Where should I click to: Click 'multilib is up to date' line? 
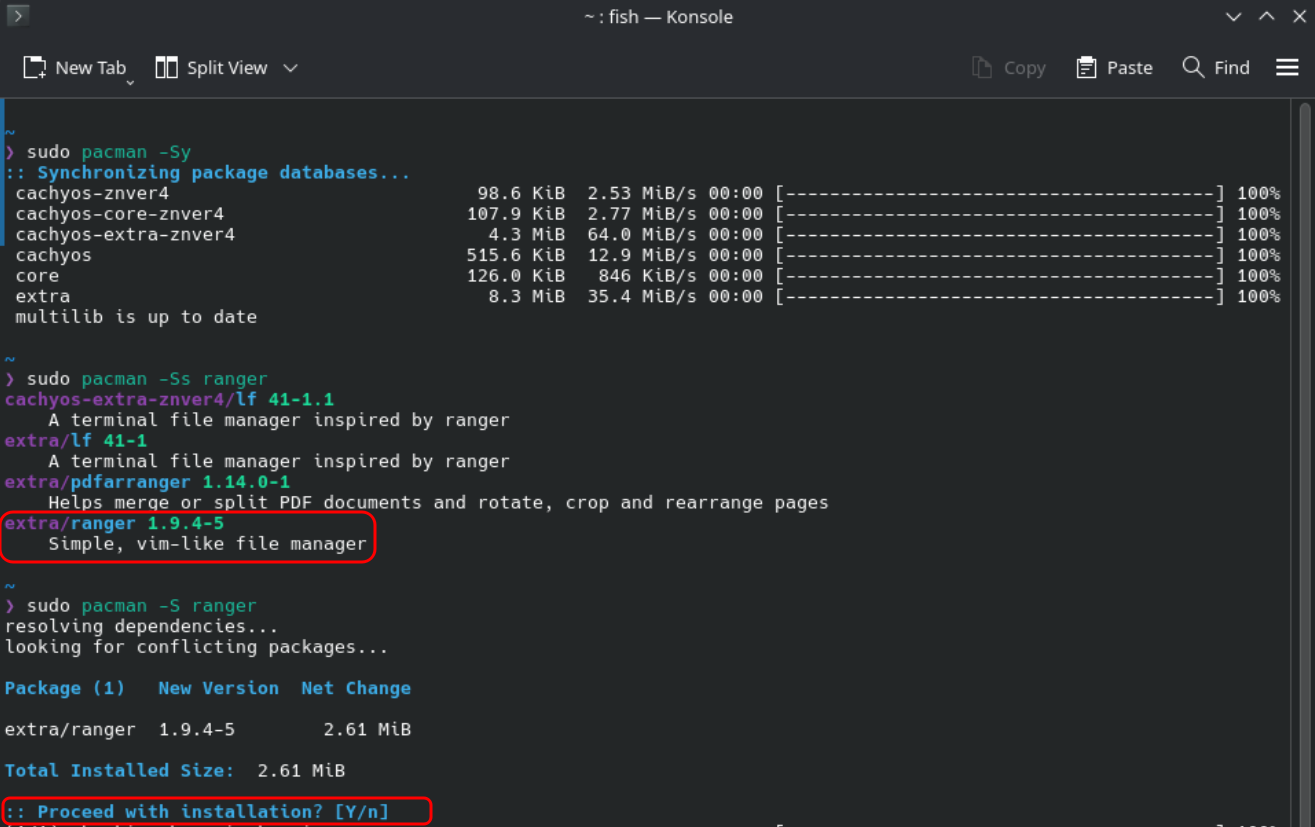point(136,317)
